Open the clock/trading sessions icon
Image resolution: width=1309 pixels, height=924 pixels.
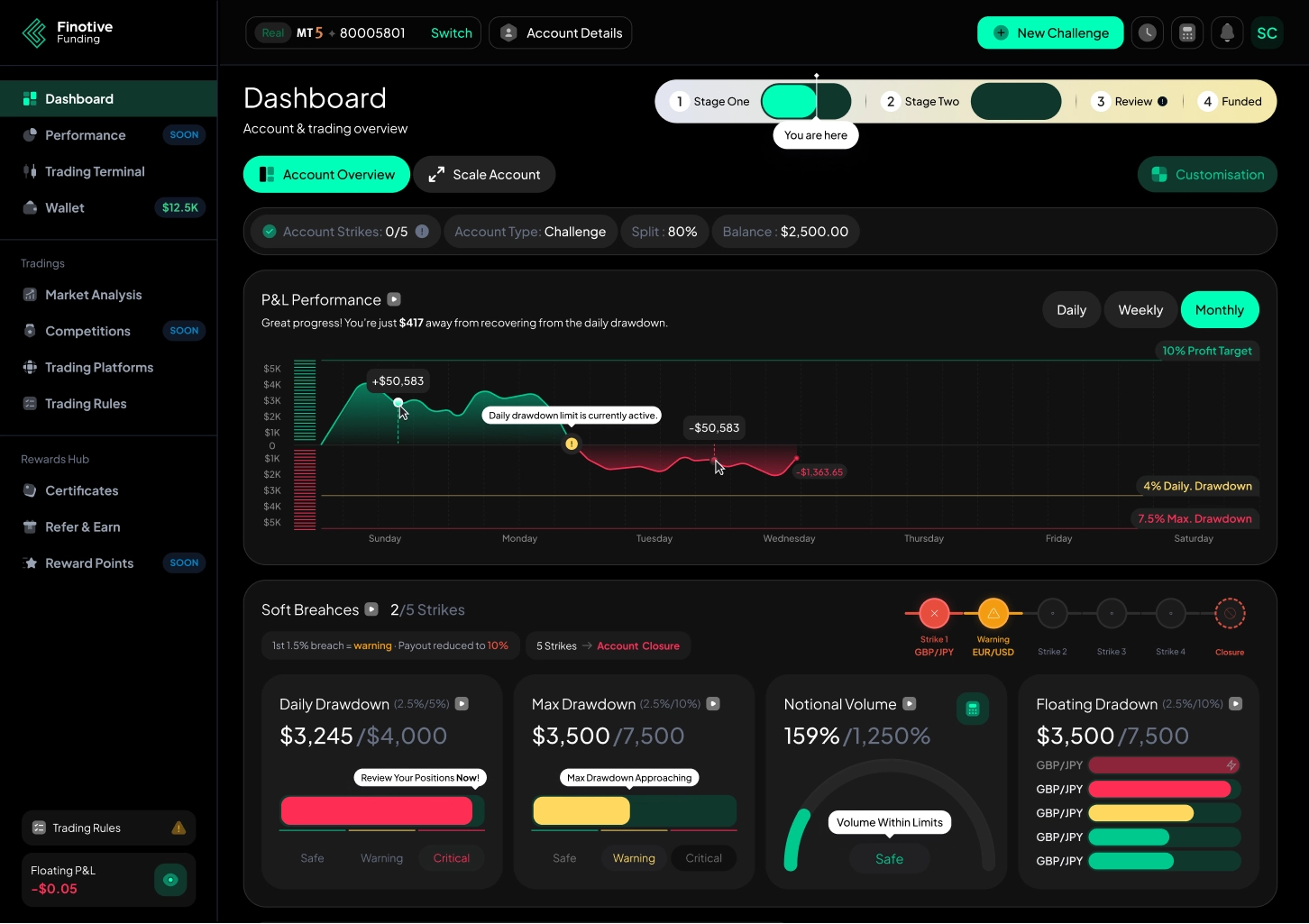coord(1147,32)
